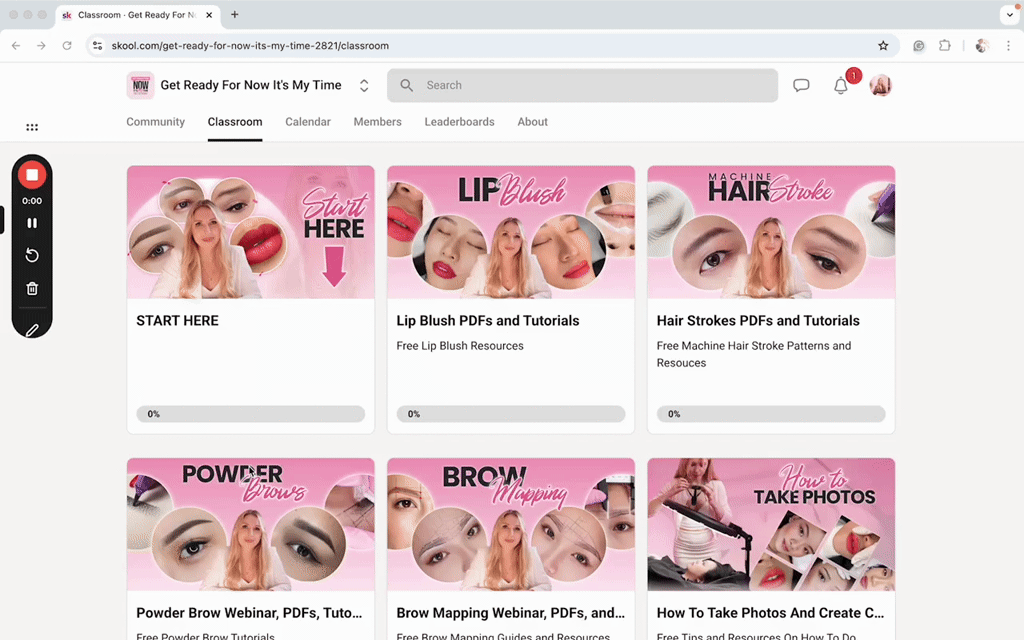1024x640 pixels.
Task: Click the 'Free Lip Blush Resources' description
Action: (460, 346)
